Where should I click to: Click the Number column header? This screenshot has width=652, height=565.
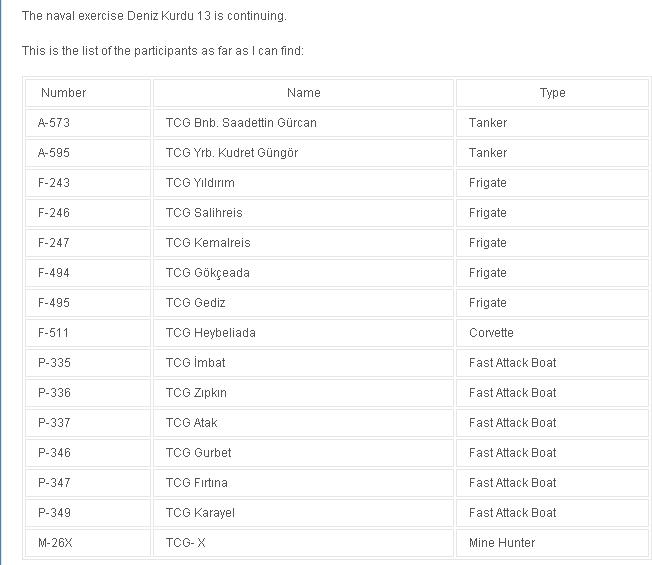[88, 93]
